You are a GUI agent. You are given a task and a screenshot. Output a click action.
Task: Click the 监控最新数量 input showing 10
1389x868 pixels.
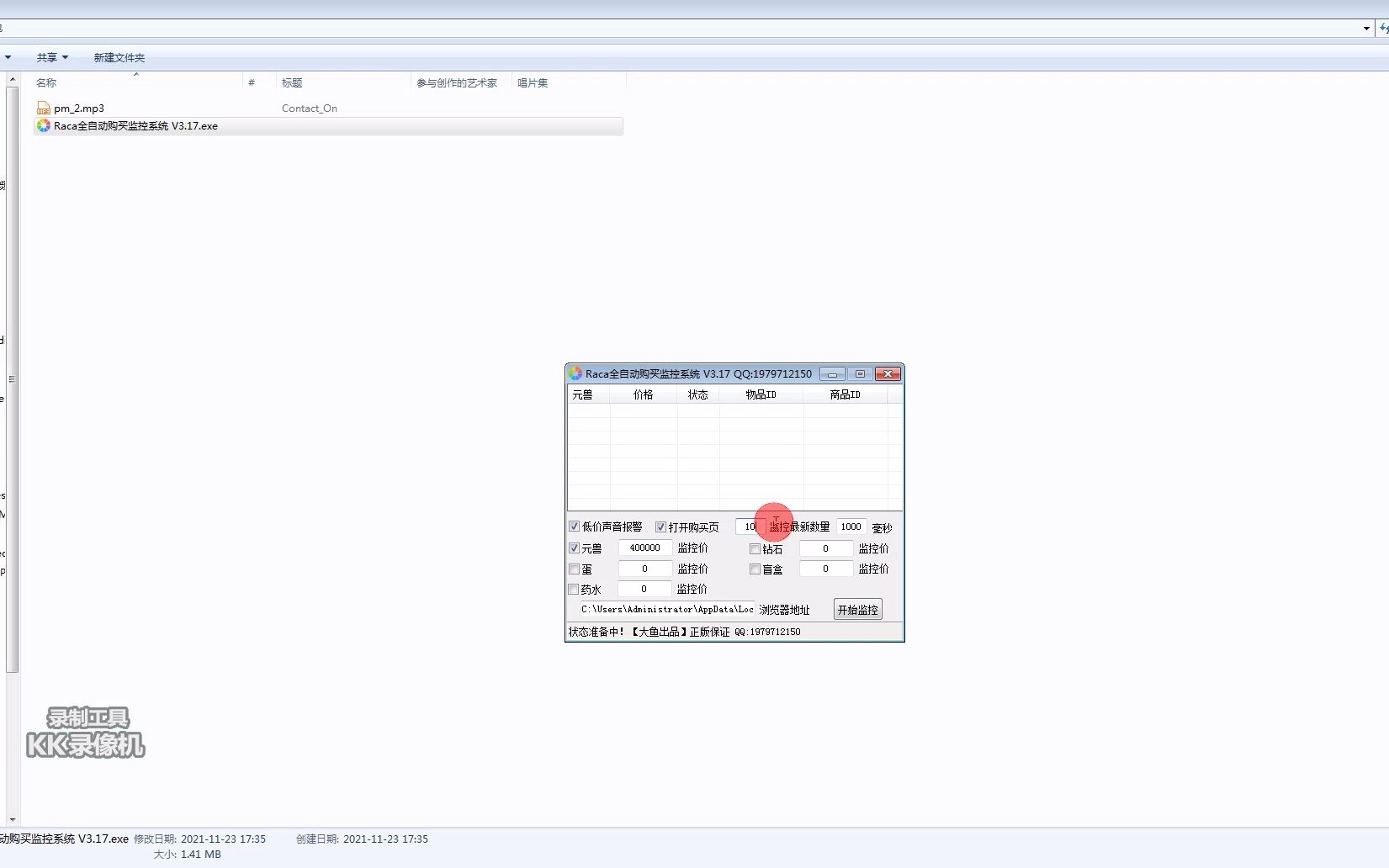(x=750, y=527)
